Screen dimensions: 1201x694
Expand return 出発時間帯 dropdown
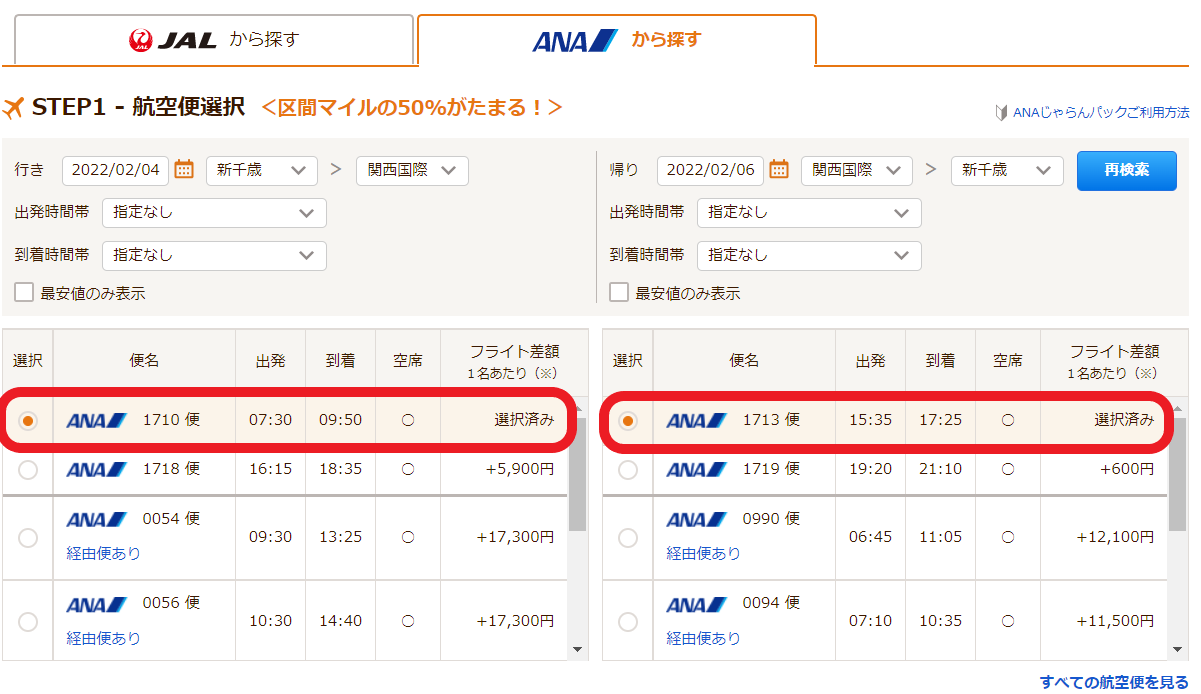(809, 213)
